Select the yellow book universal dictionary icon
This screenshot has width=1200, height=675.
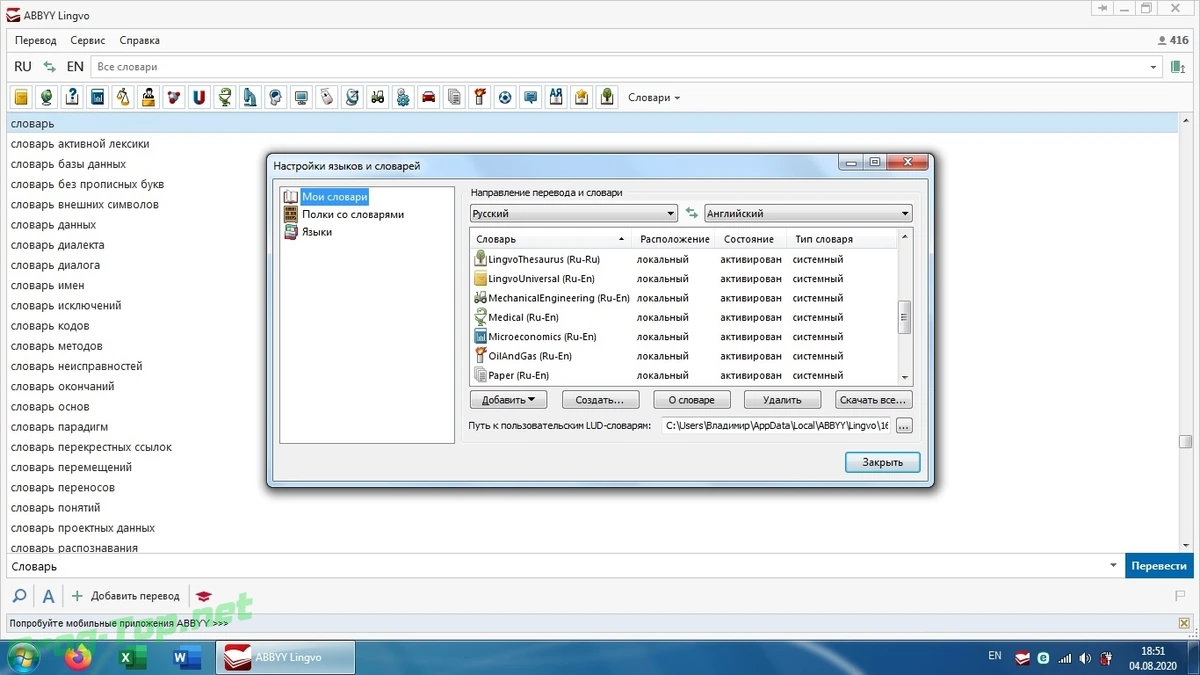(x=20, y=97)
